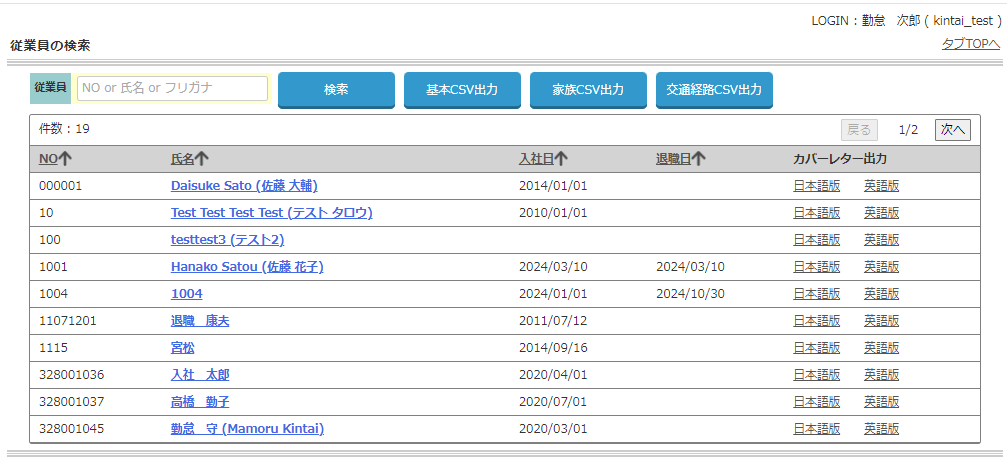Jump to タブTOPへ link

click(970, 45)
